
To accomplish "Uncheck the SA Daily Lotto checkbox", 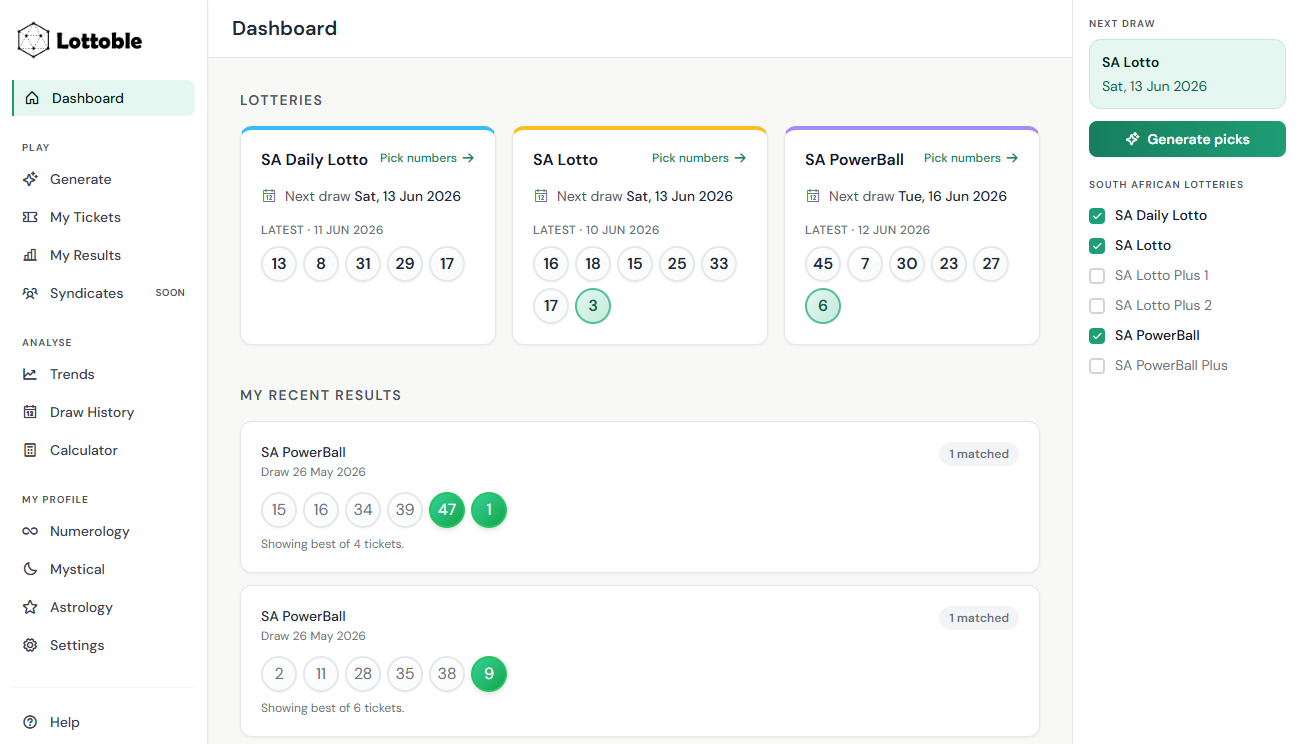I will tap(1097, 215).
